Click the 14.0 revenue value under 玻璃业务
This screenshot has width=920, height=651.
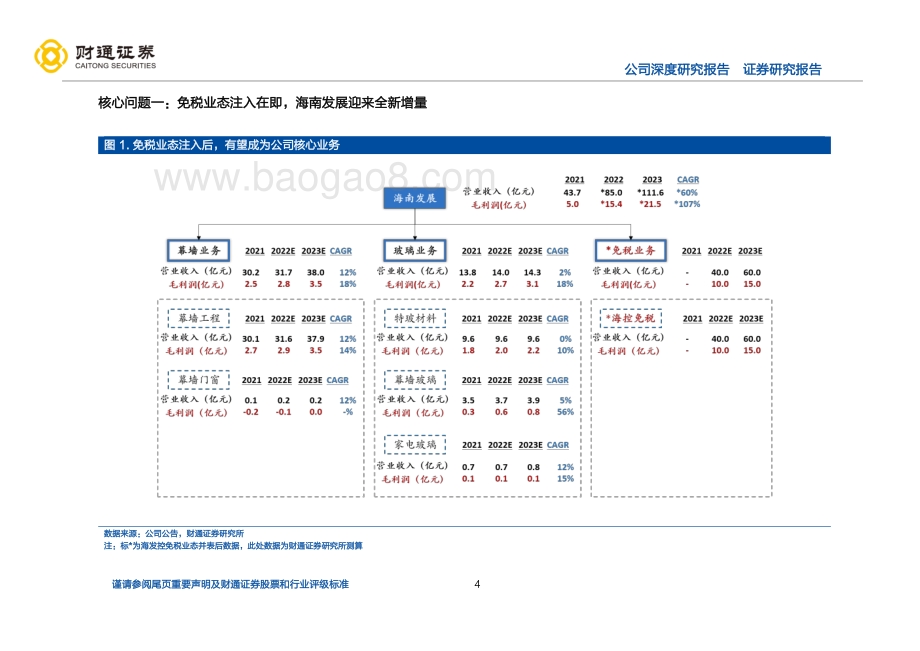click(x=500, y=272)
